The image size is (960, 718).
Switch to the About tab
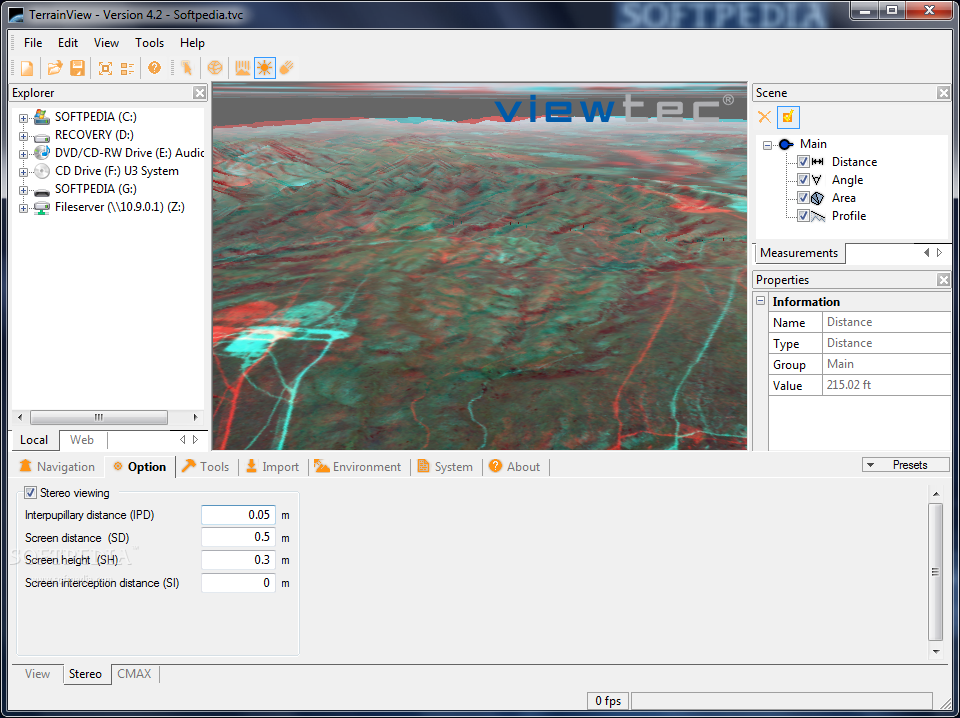tap(515, 466)
